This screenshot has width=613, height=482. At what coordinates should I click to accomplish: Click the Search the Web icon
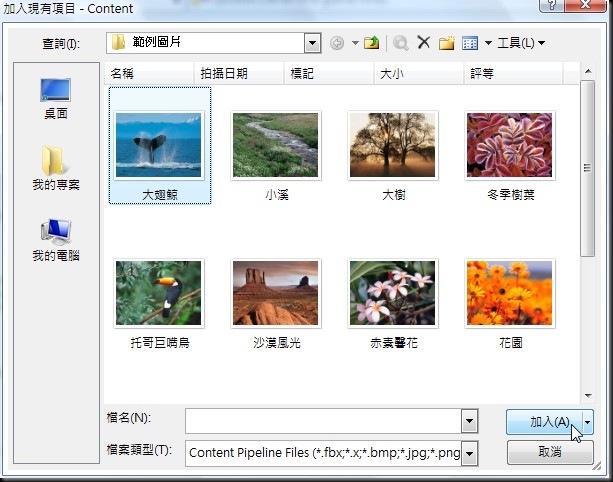401,43
